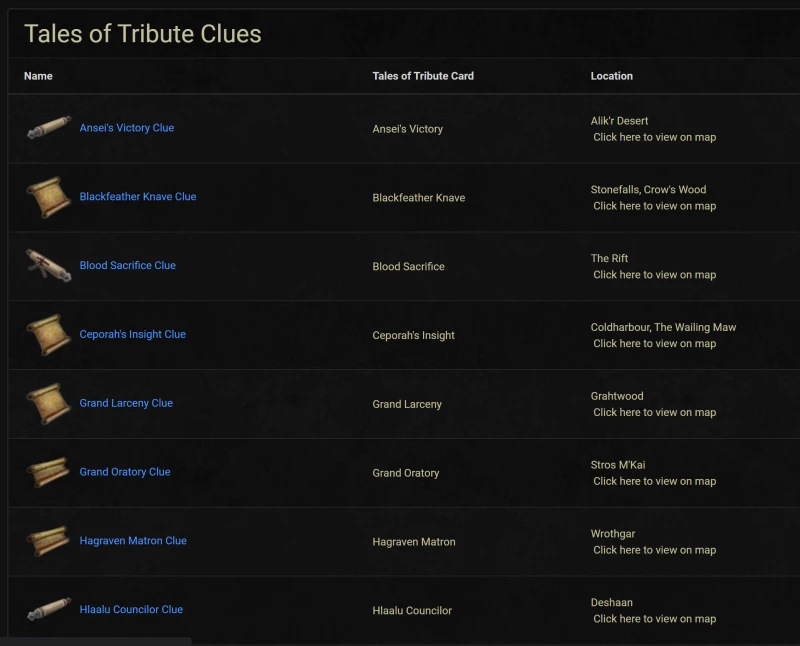Click the Grand Oratory Clue scroll icon
Viewport: 800px width, 646px height.
tap(49, 472)
